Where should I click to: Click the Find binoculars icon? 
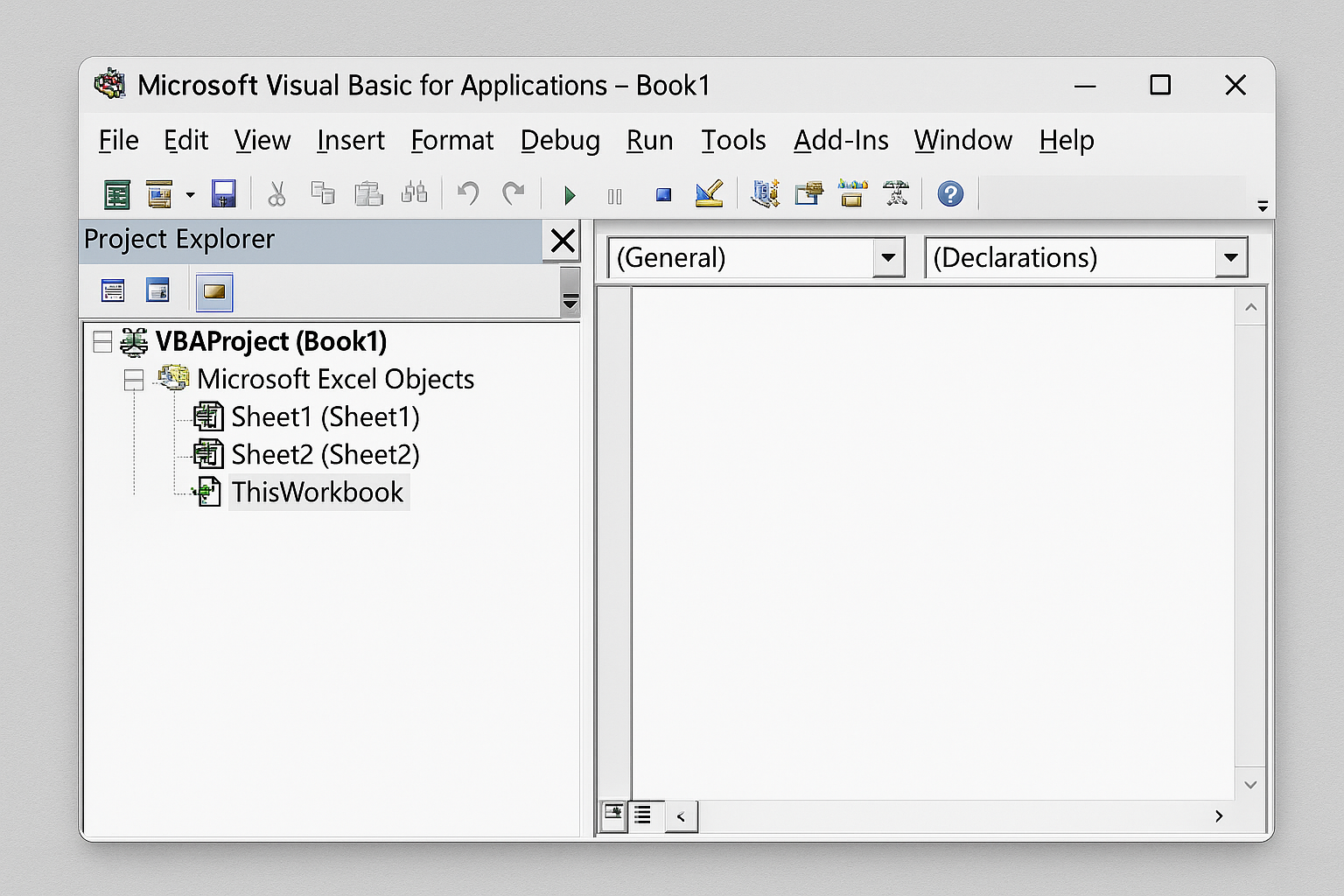[x=415, y=193]
